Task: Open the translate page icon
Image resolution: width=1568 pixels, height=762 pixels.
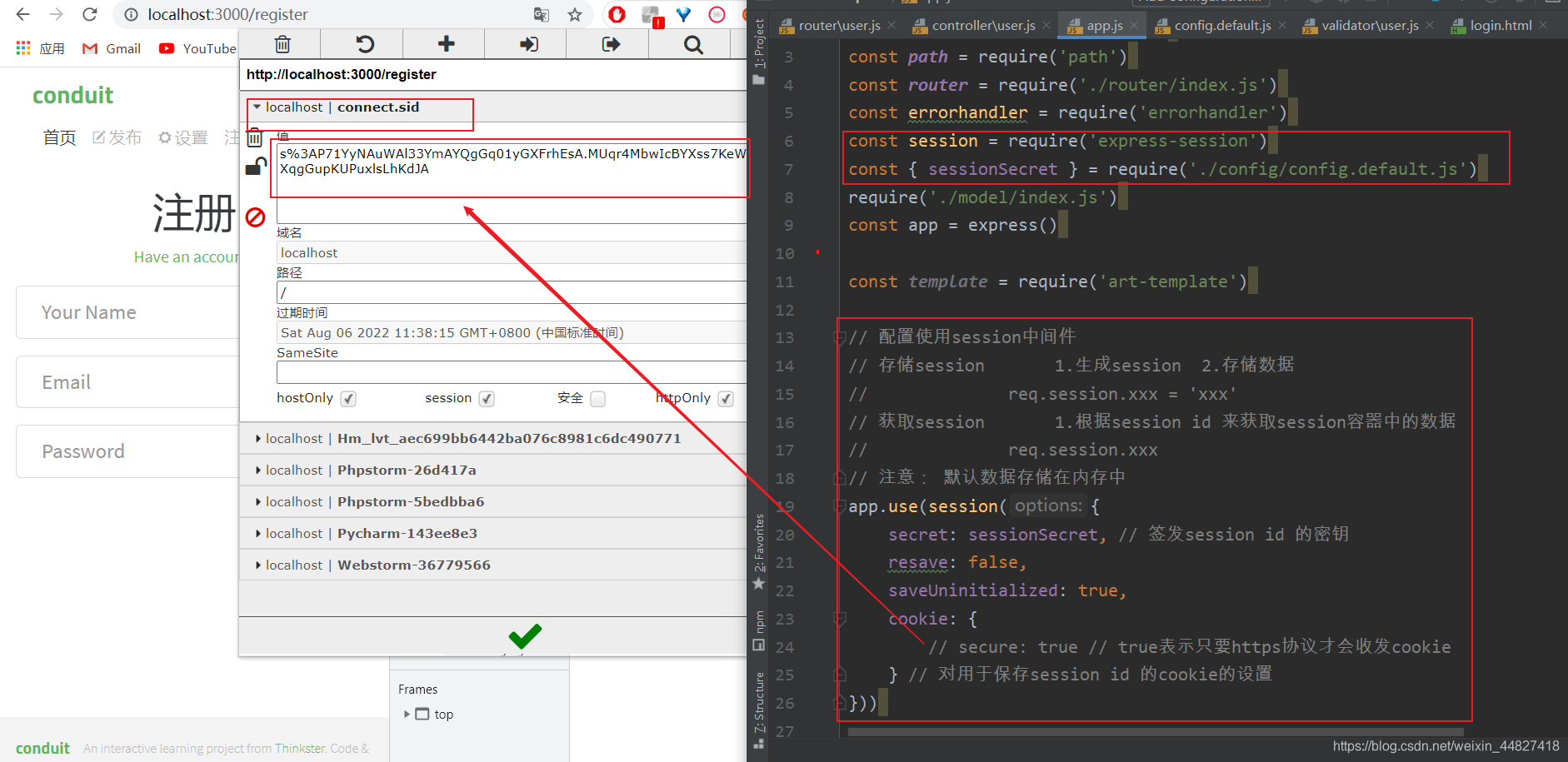Action: coord(542,14)
